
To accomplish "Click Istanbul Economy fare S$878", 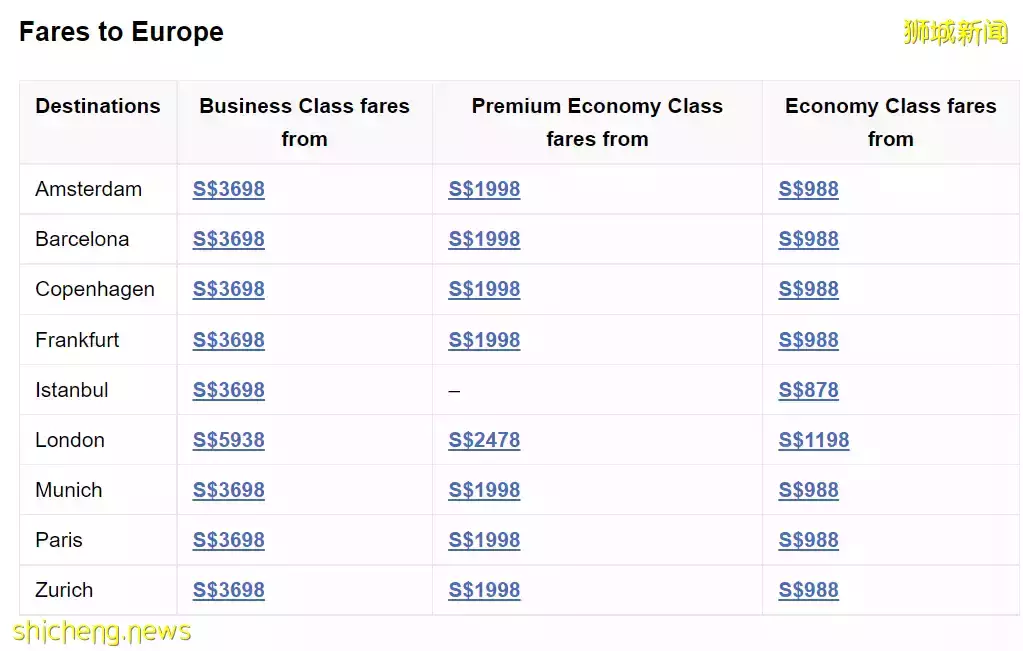I will [808, 390].
